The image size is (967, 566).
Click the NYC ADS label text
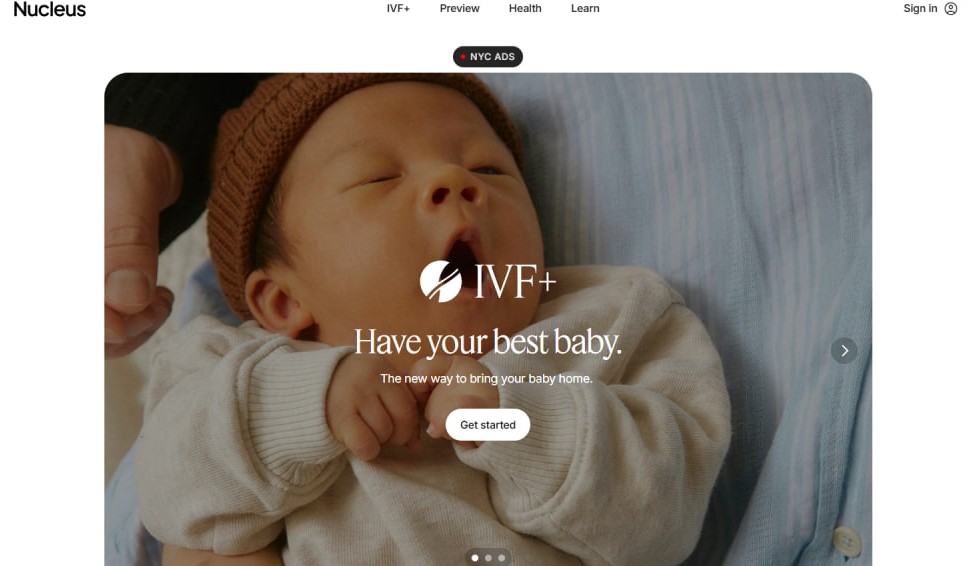tap(492, 57)
